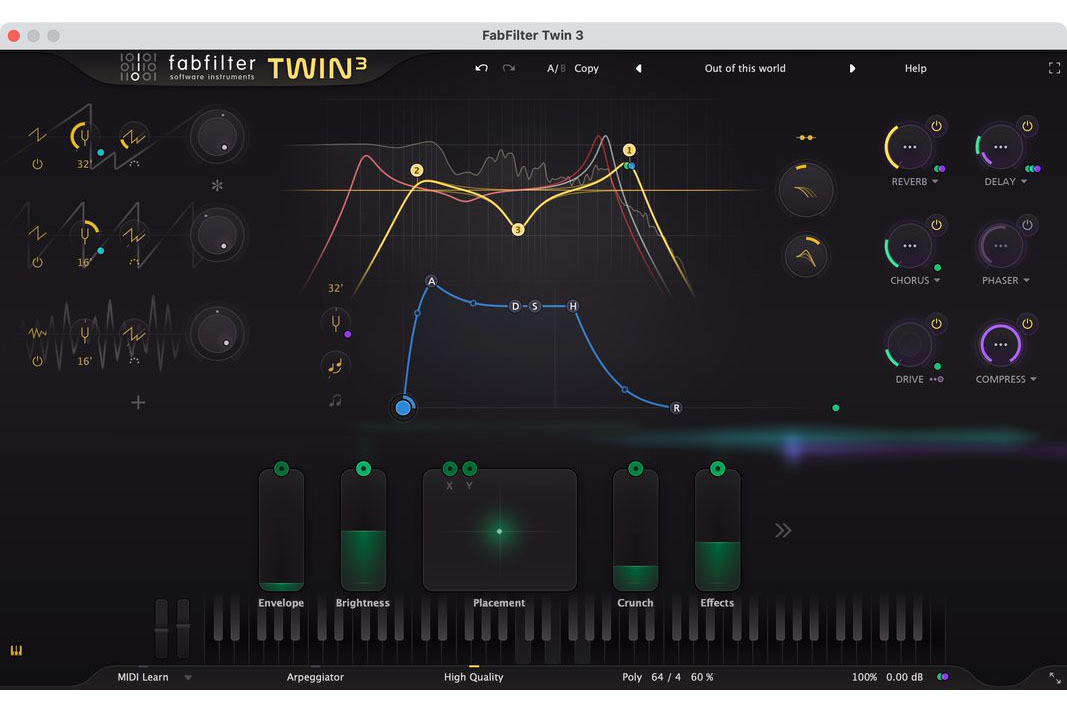Click the 0.00 dB output level
This screenshot has height=712, width=1067.
coord(904,677)
